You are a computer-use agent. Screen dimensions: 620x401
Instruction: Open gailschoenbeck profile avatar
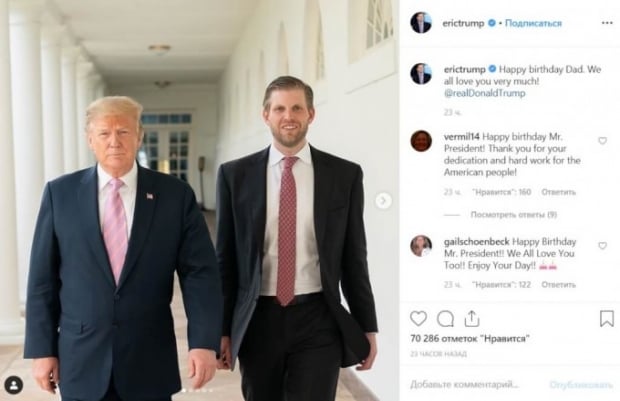click(x=421, y=246)
